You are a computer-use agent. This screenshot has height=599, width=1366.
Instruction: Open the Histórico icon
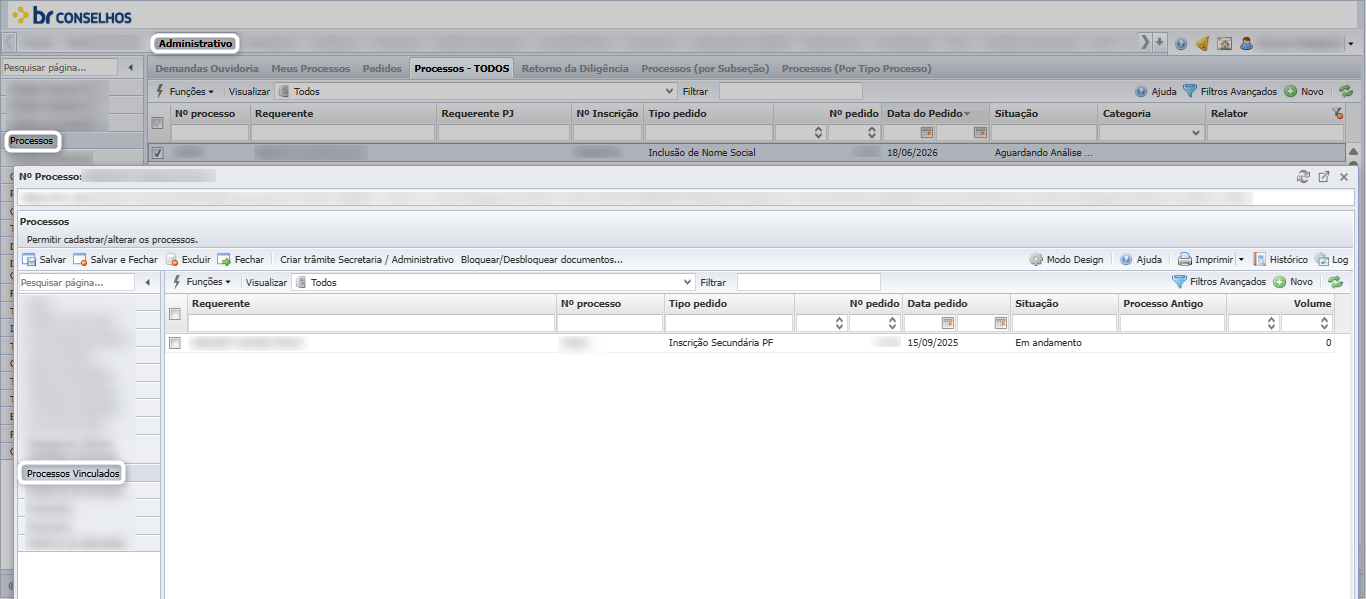1260,259
